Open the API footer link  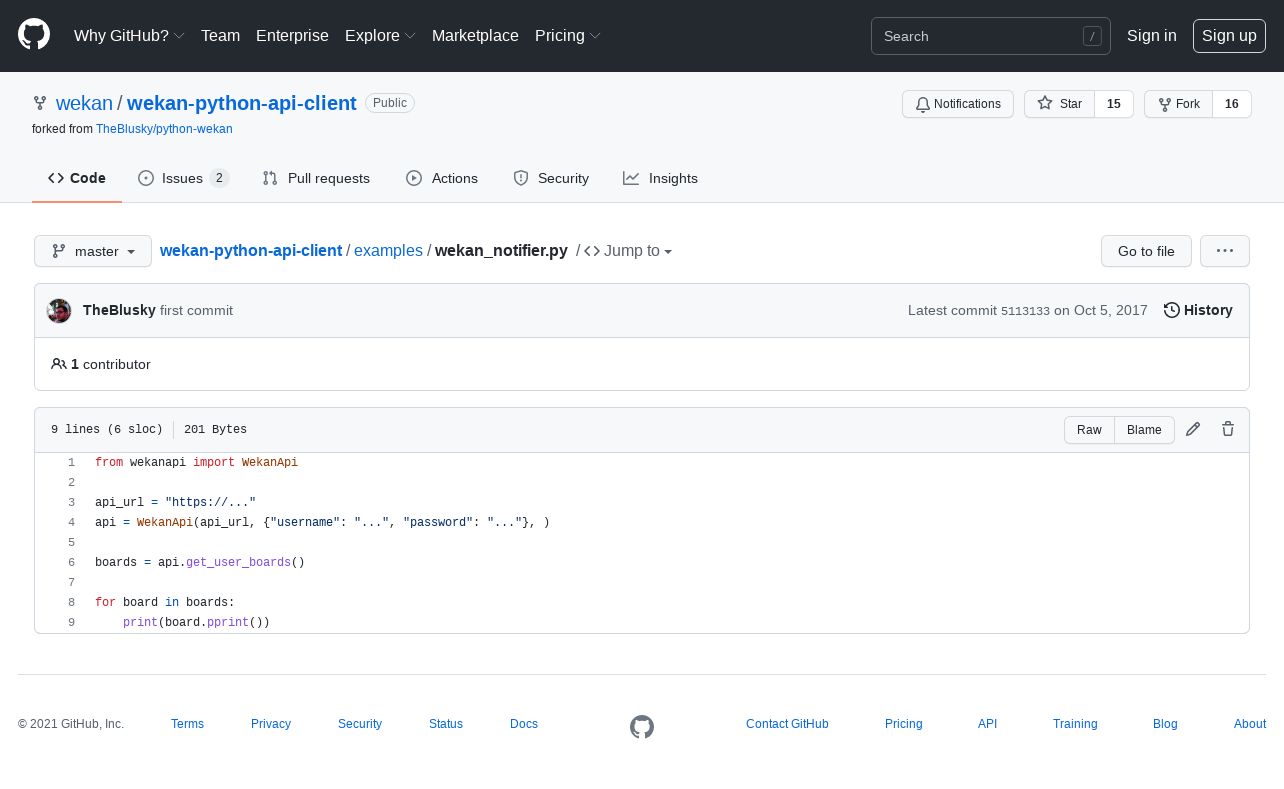(x=988, y=724)
